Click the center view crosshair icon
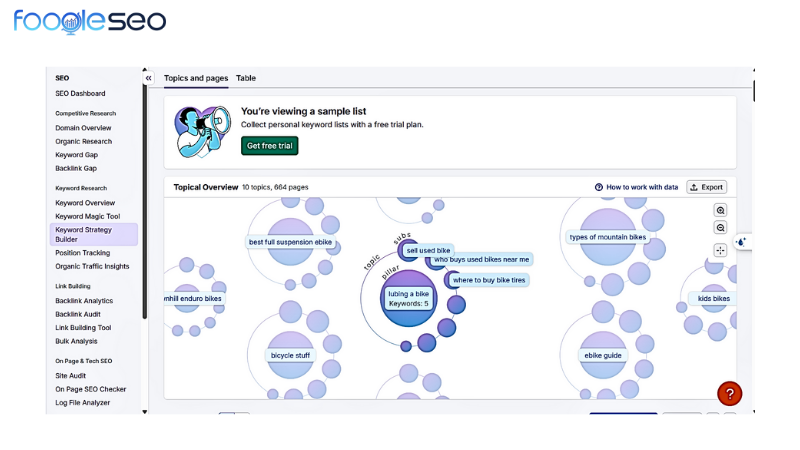 point(720,250)
